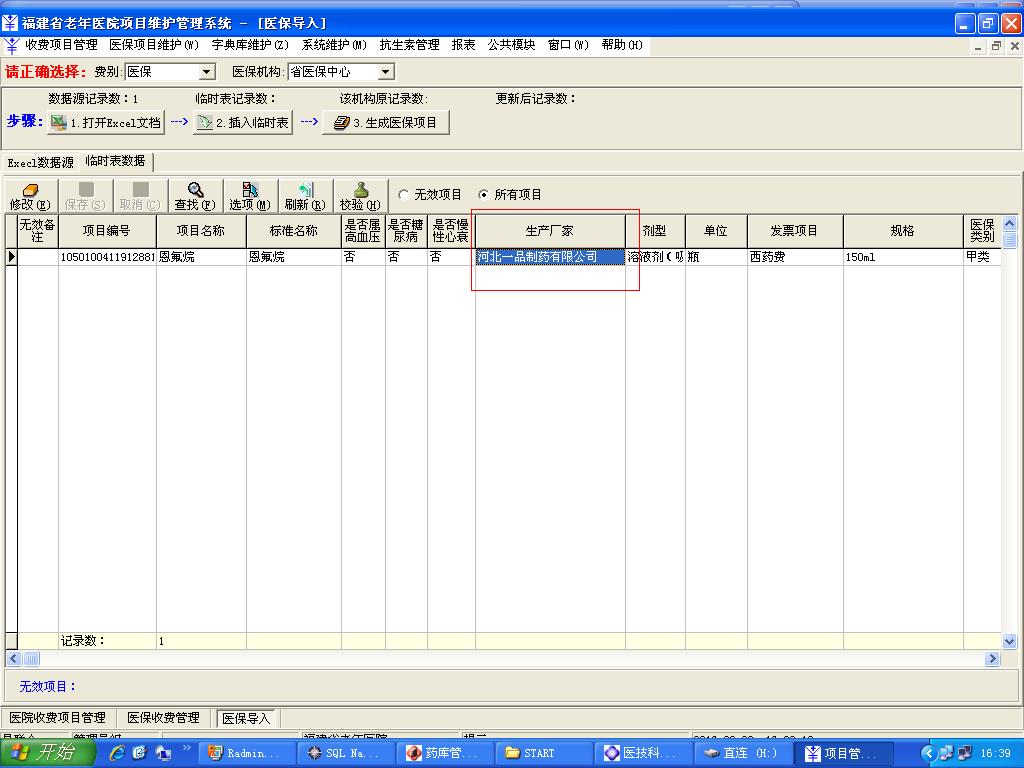The width and height of the screenshot is (1024, 768).
Task: Expand the 费别 医保 dropdown
Action: click(206, 72)
